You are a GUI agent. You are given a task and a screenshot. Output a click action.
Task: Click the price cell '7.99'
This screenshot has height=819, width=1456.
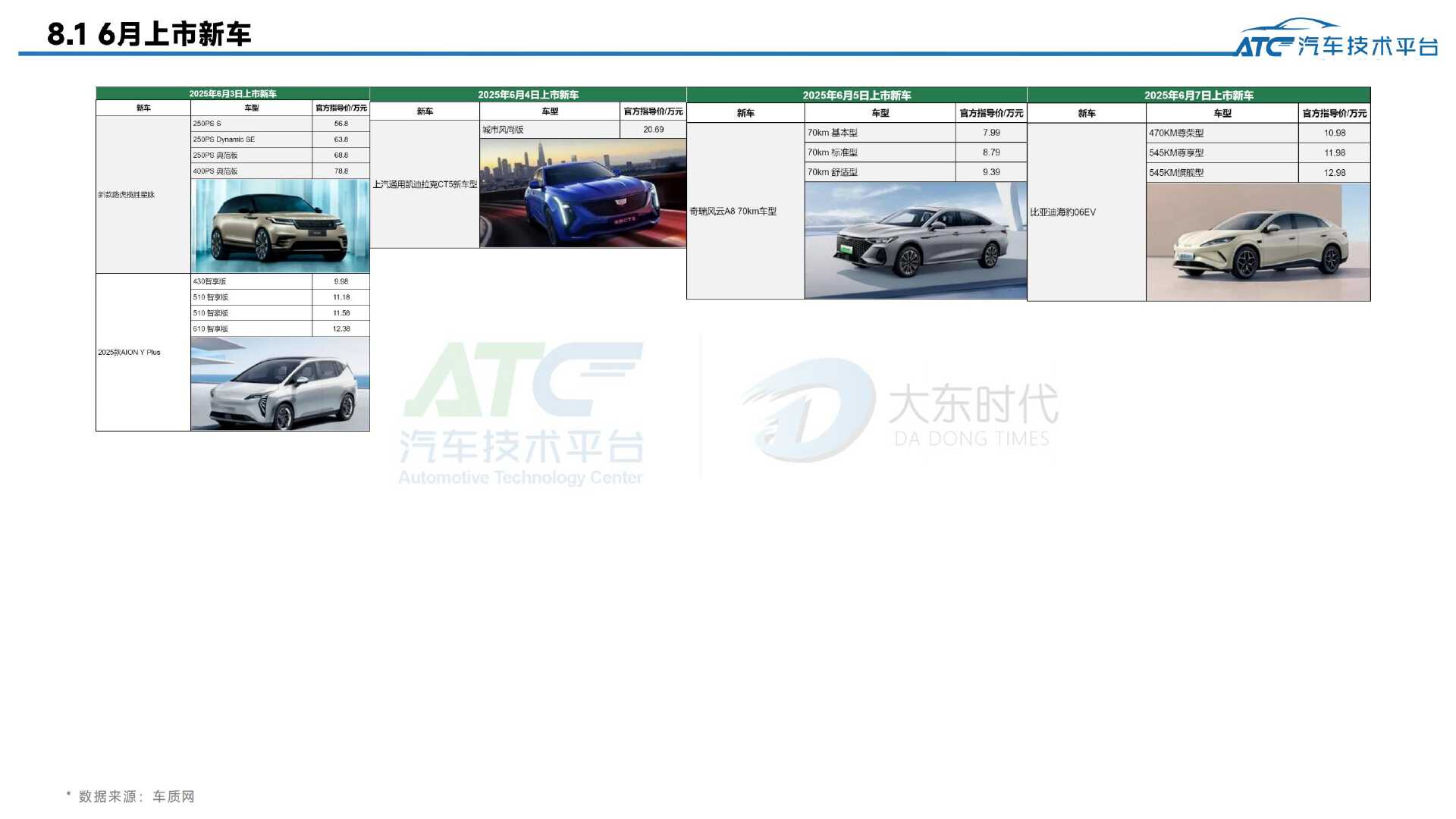[991, 133]
